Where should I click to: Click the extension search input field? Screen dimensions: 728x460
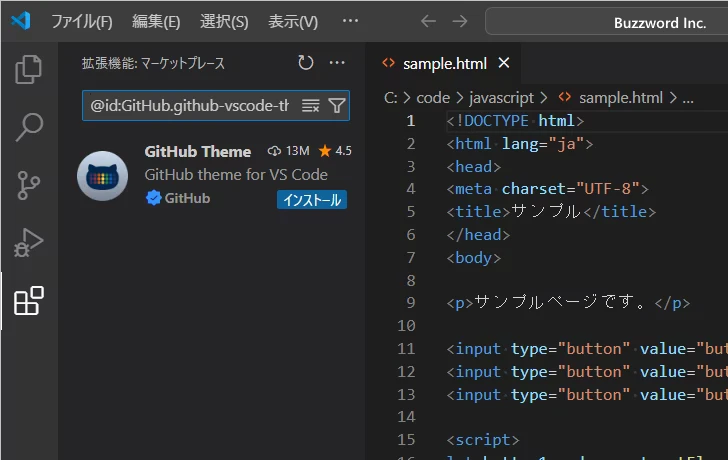pyautogui.click(x=190, y=105)
